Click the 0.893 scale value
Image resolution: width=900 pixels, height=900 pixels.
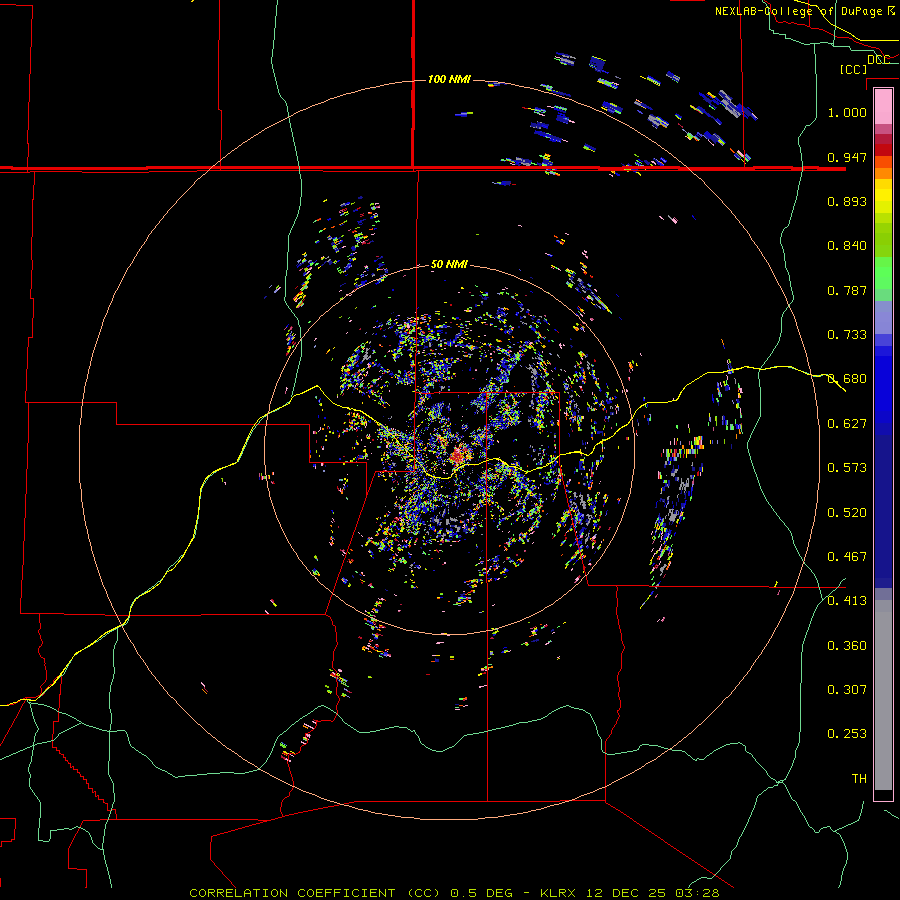(847, 201)
